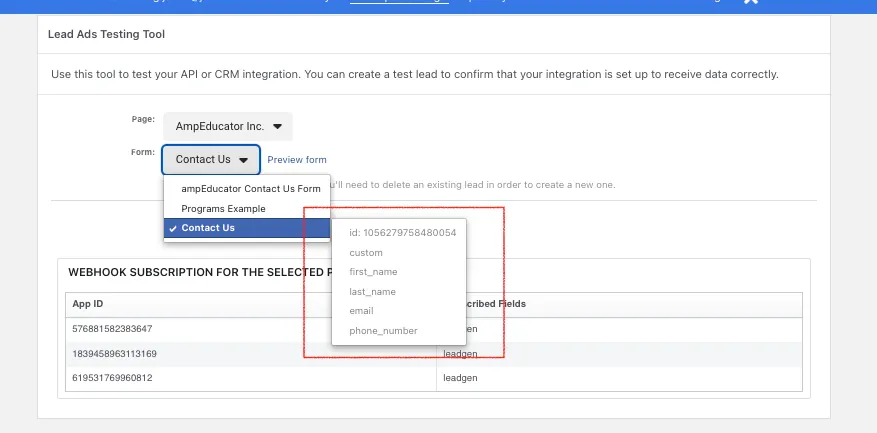Select the checked Contact Us option

(247, 228)
